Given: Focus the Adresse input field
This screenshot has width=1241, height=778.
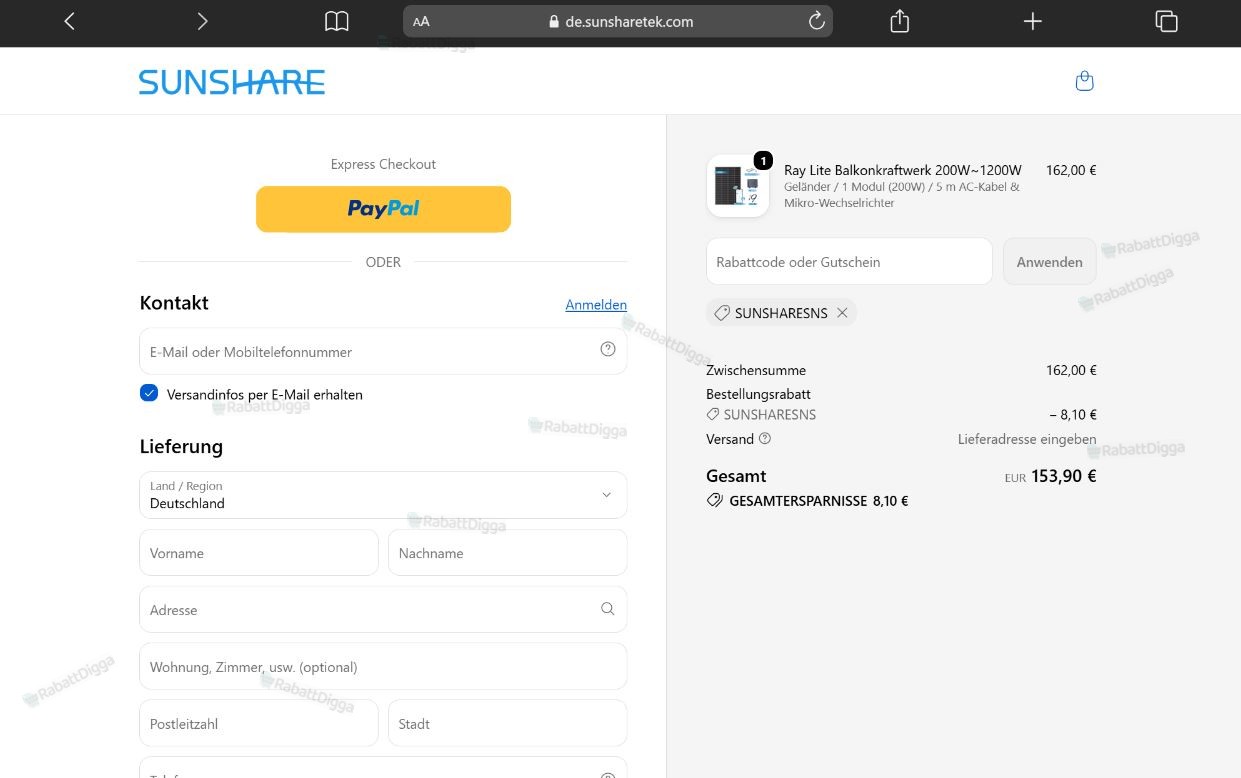Looking at the screenshot, I should click(383, 610).
